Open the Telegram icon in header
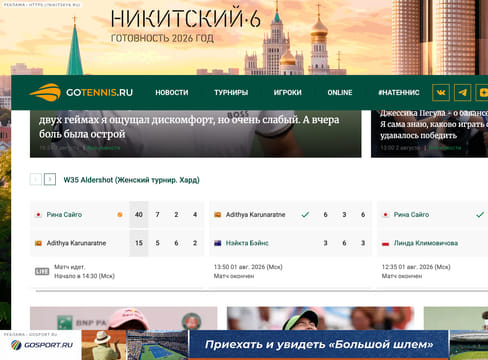Screen dimensions: 488x360 [x=462, y=92]
